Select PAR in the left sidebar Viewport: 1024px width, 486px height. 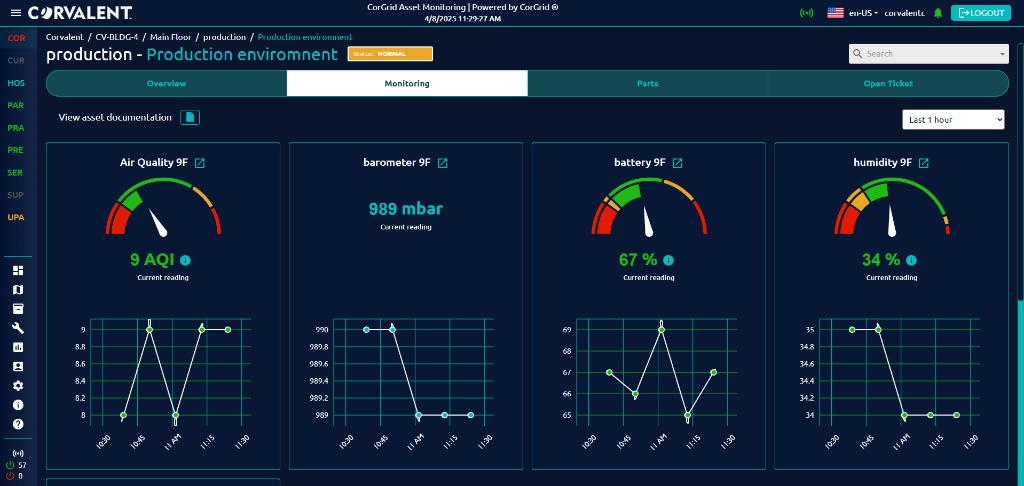pyautogui.click(x=16, y=105)
